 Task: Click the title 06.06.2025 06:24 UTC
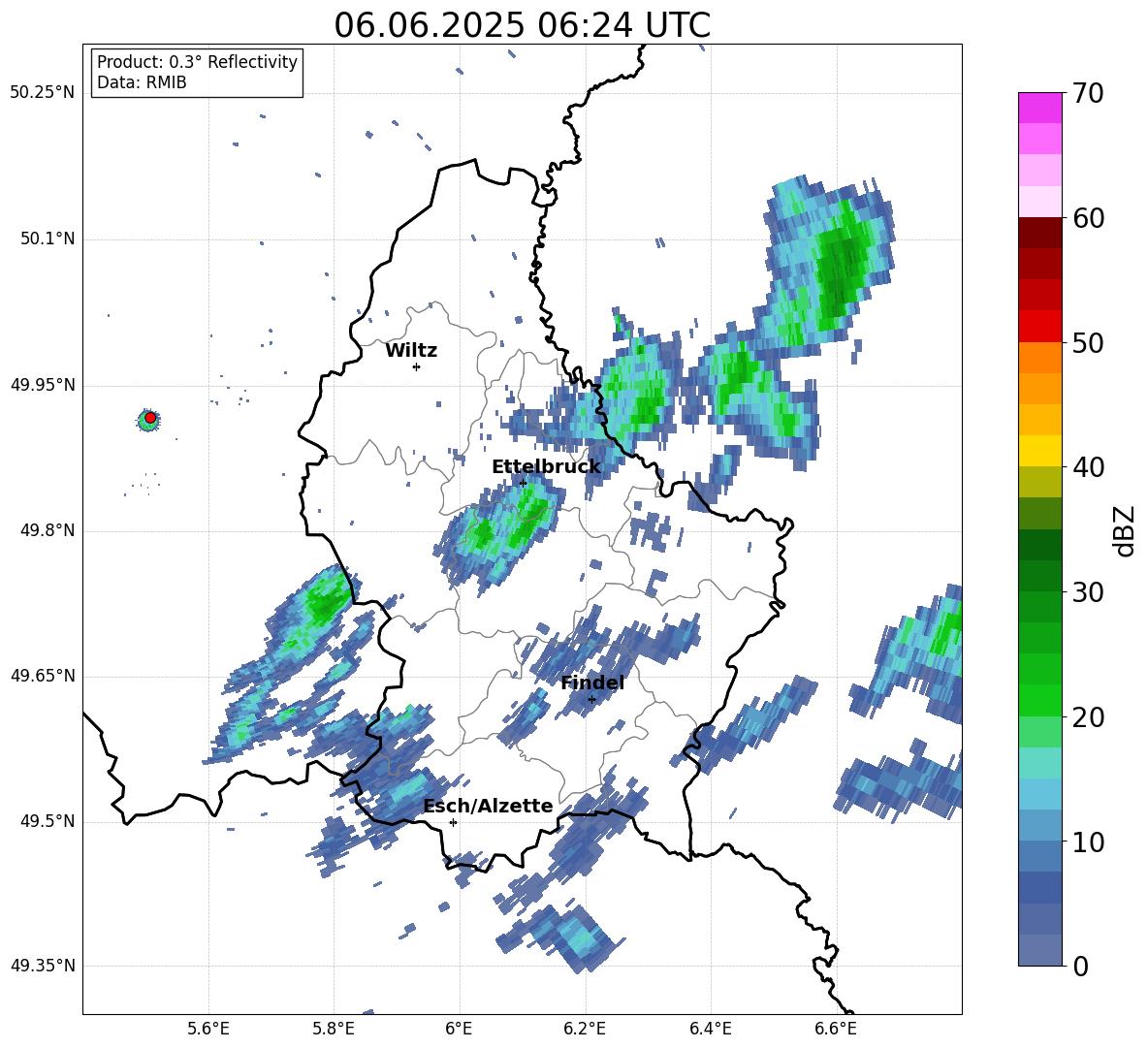522,25
